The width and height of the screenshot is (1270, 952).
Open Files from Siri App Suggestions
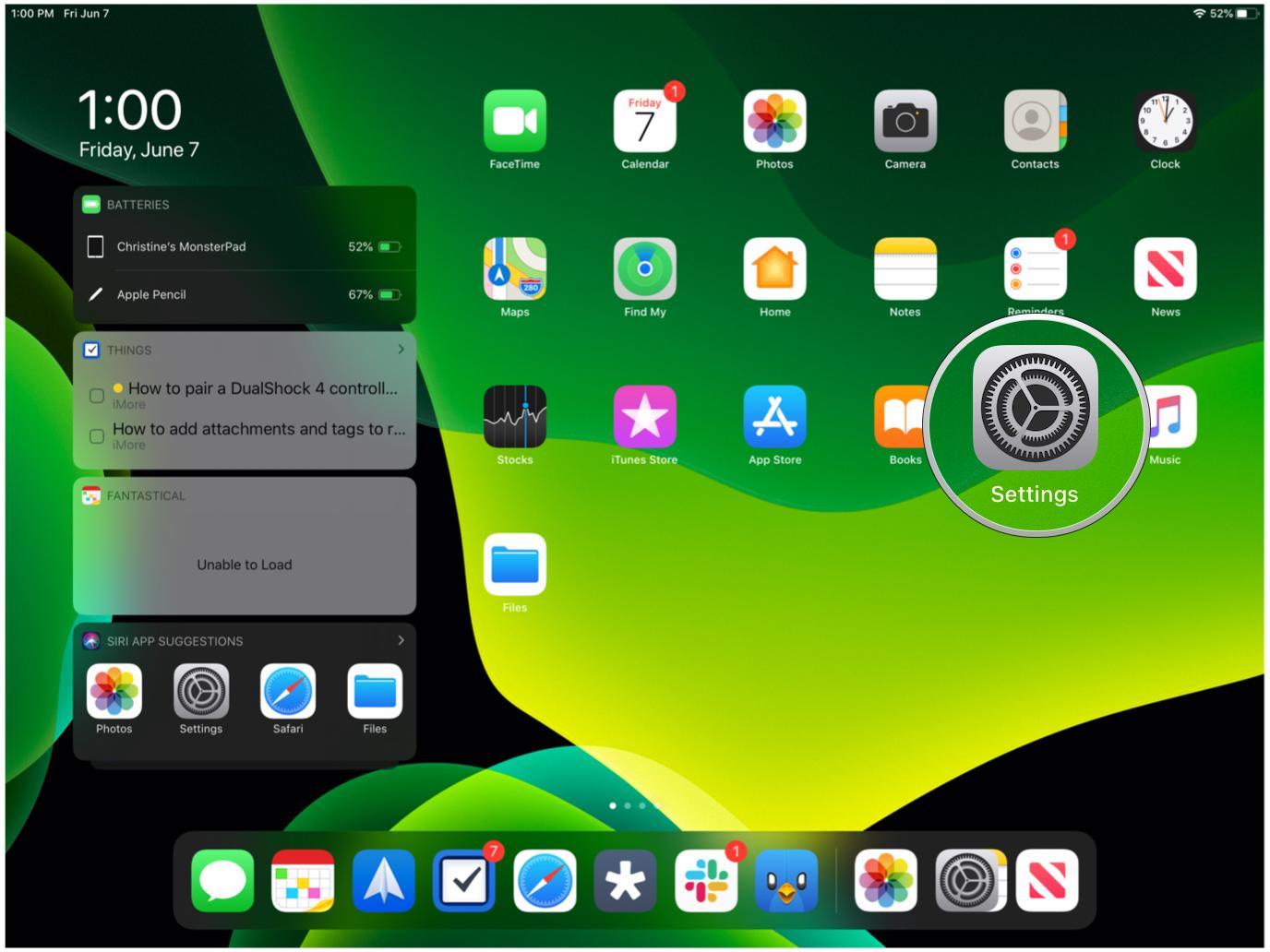pos(375,692)
